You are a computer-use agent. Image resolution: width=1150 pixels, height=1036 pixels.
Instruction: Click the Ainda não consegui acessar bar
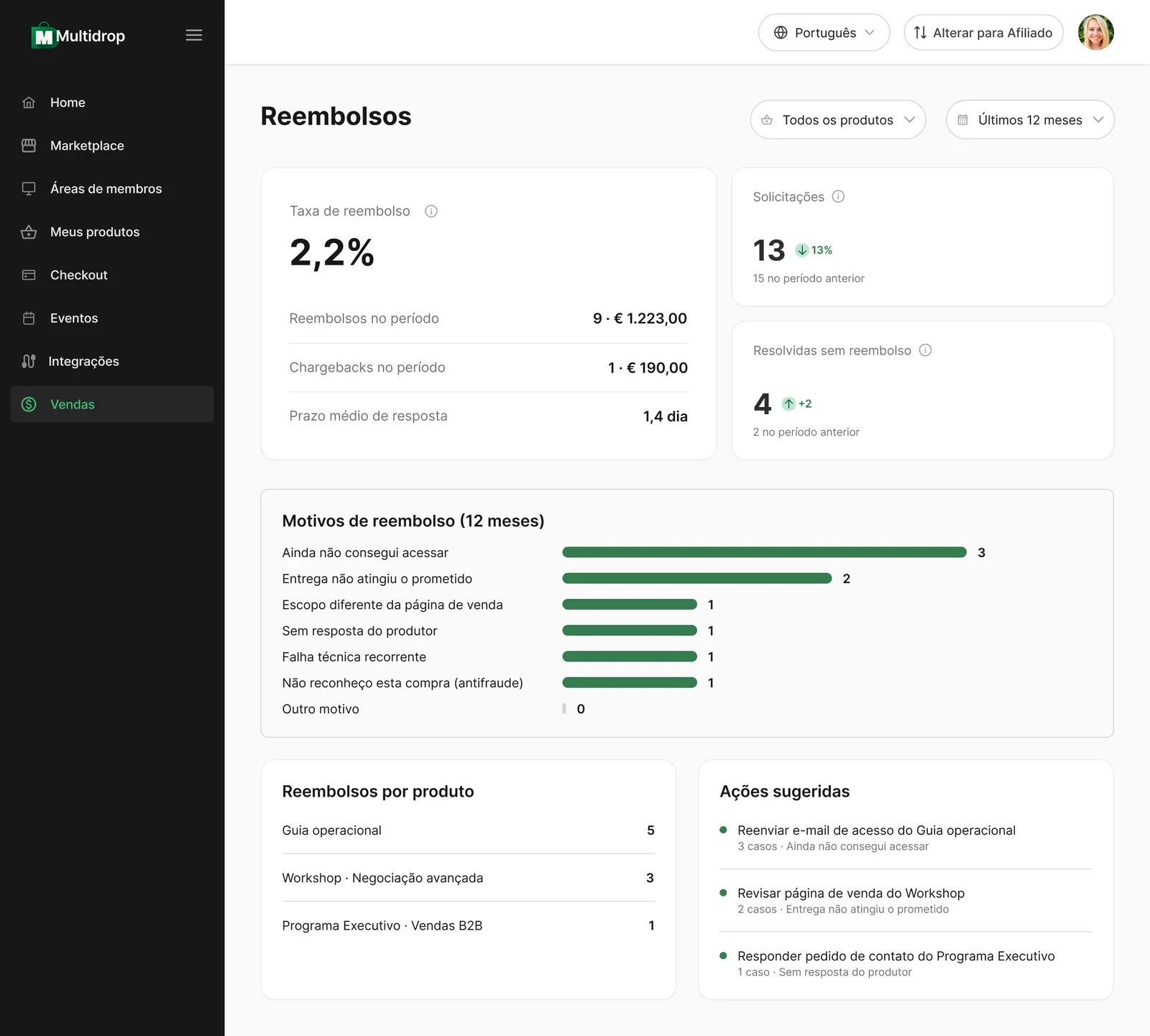click(x=764, y=552)
